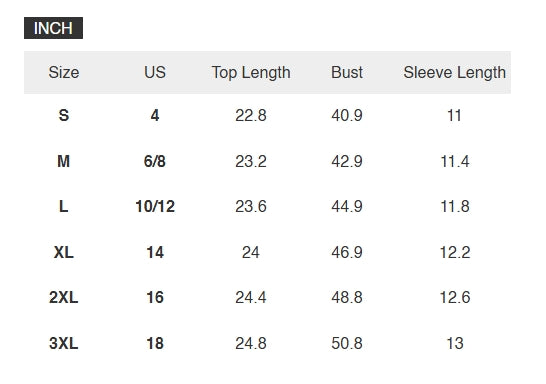
Task: Select the 12.6 sleeve length value
Action: tap(455, 297)
